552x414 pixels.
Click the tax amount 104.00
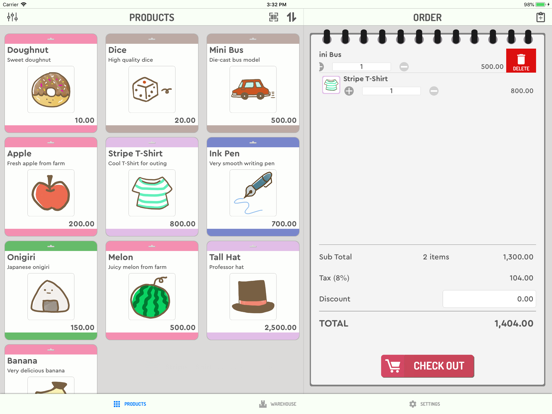[x=521, y=278]
